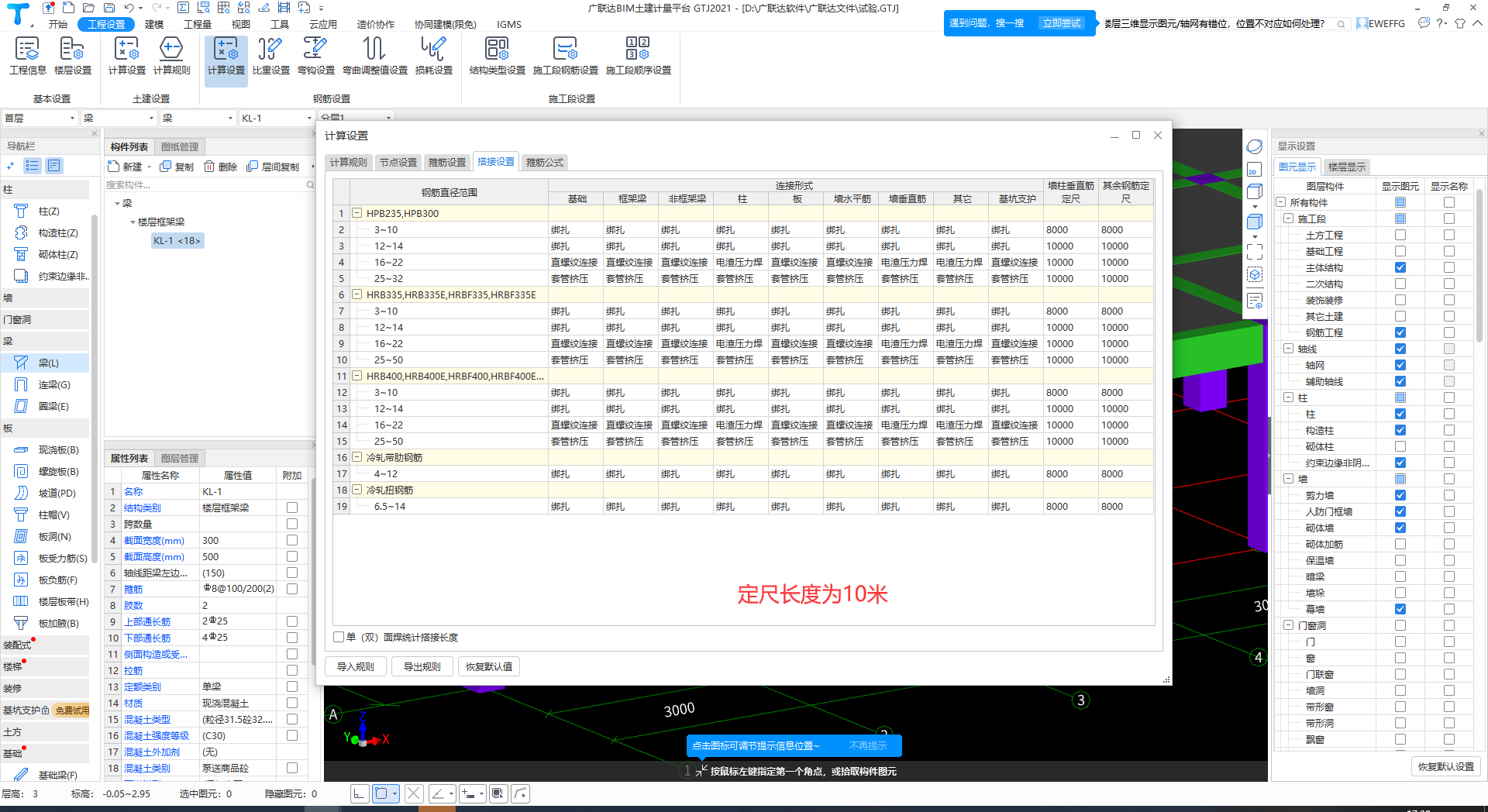
Task: Click 恢复默认设置 in display settings
Action: click(x=1446, y=766)
